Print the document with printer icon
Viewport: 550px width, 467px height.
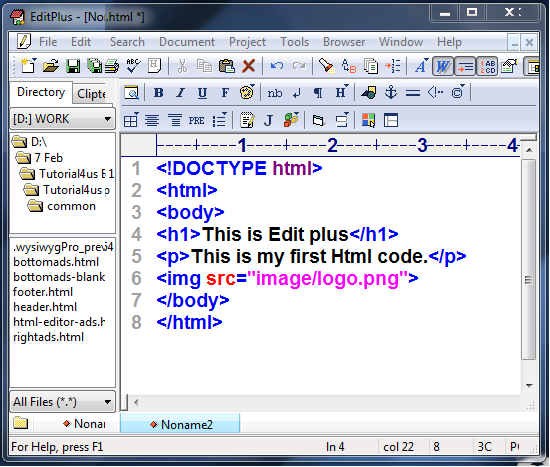coord(112,66)
